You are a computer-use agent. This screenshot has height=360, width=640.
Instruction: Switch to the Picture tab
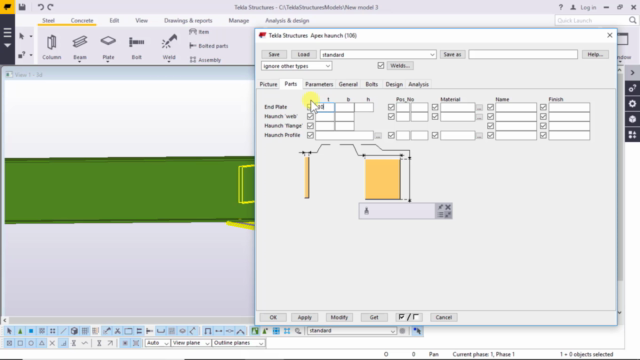pyautogui.click(x=268, y=84)
